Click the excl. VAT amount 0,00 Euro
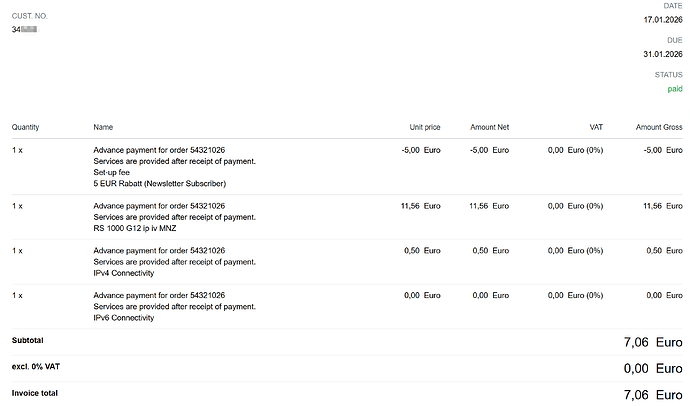690x406 pixels. click(x=653, y=369)
